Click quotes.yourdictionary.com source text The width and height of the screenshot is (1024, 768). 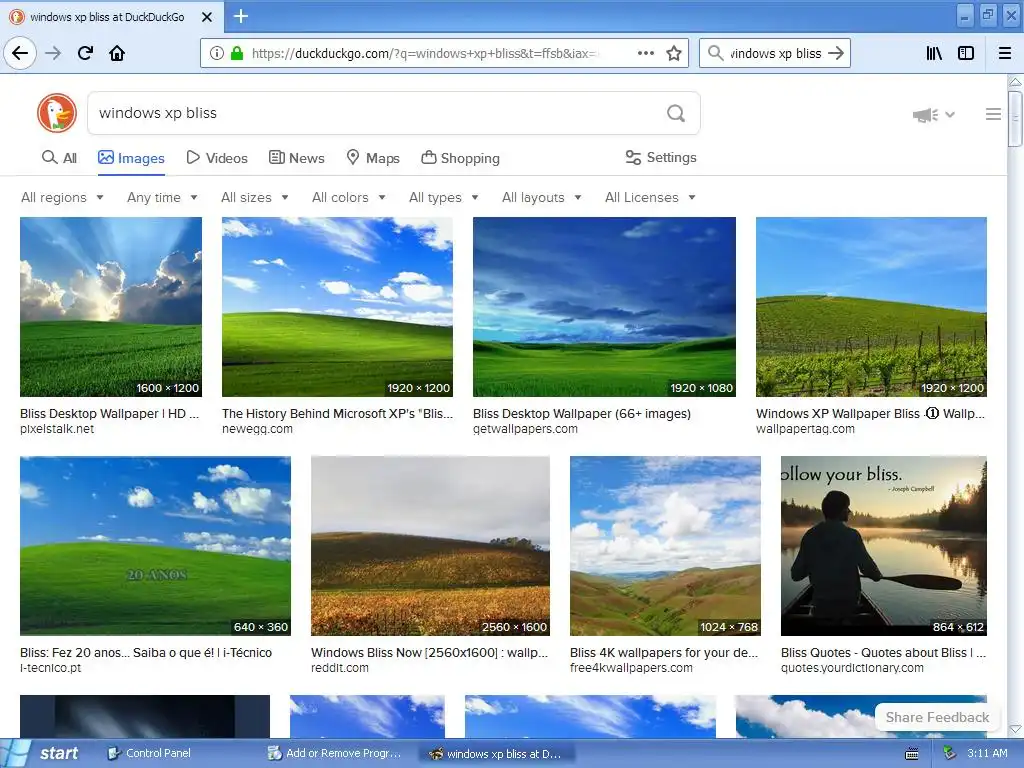click(852, 668)
